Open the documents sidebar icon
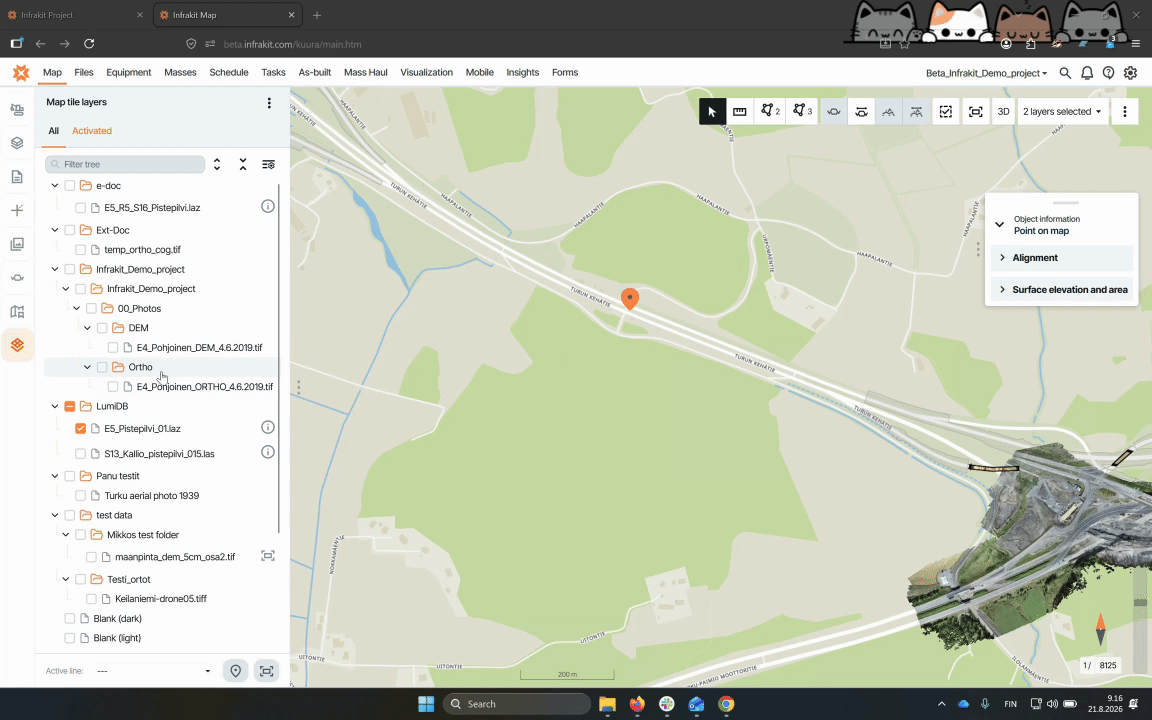This screenshot has width=1152, height=720. 17,177
